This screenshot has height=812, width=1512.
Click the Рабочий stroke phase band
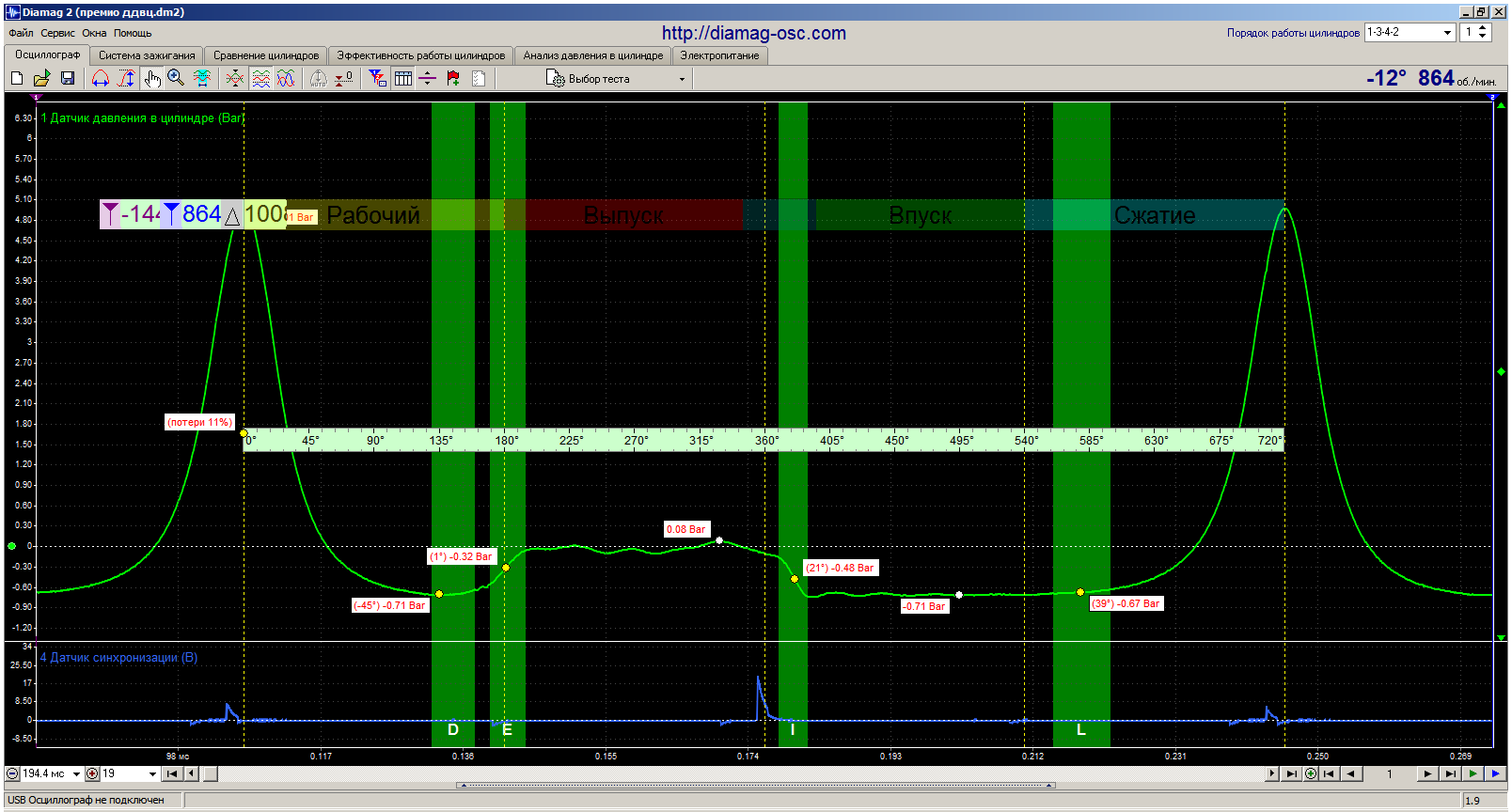373,215
